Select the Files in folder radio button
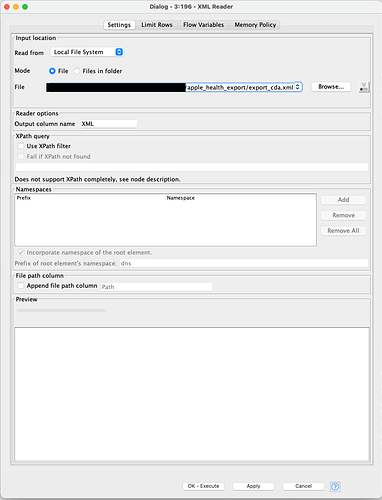 (x=77, y=71)
